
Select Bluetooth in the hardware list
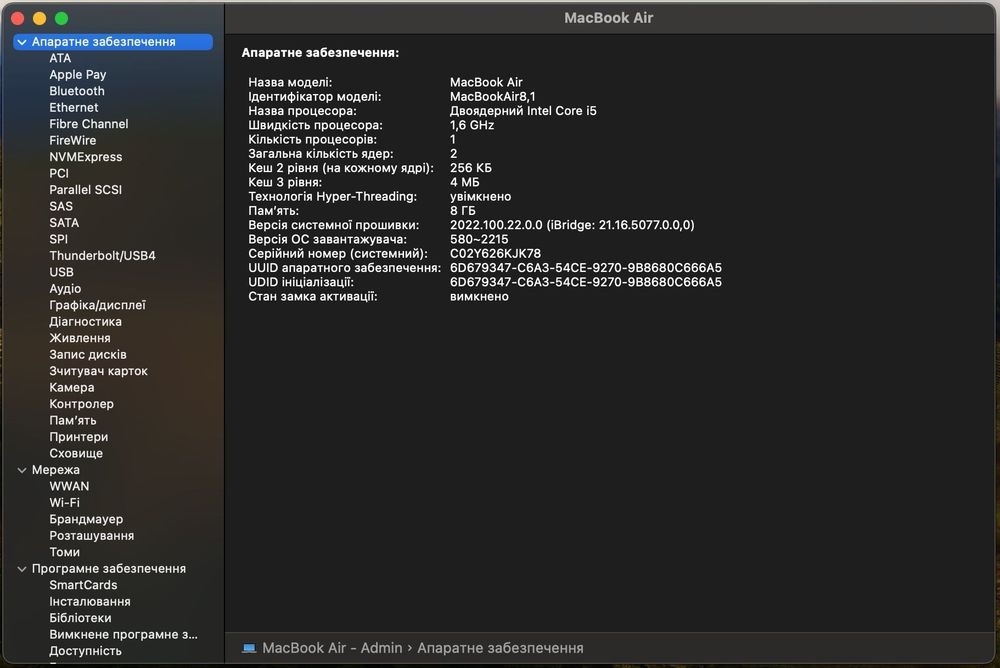tap(77, 91)
